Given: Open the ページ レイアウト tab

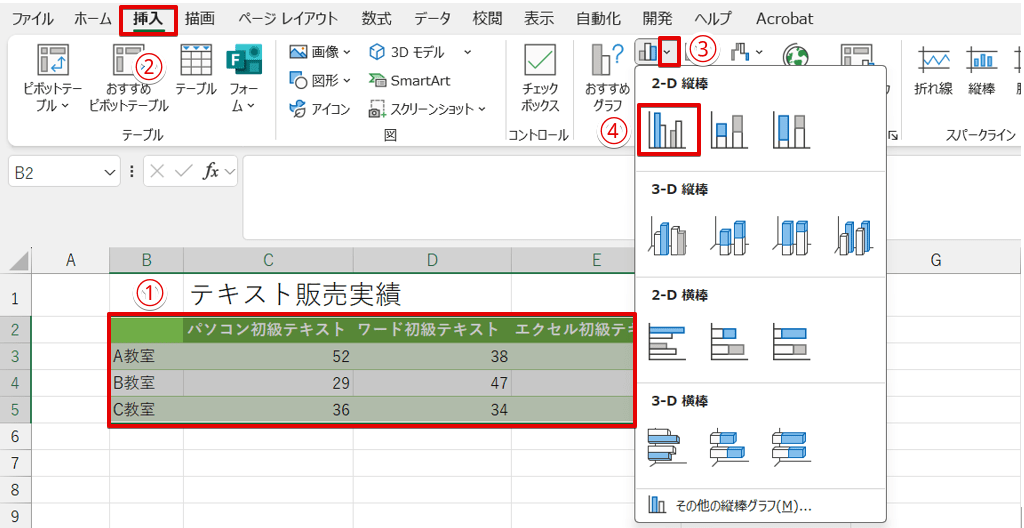Looking at the screenshot, I should tap(289, 19).
